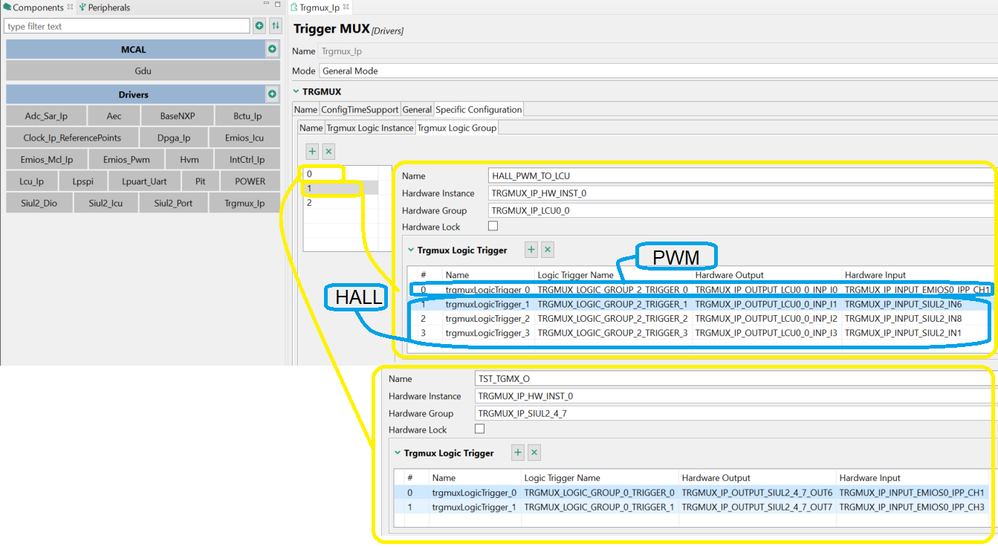998x547 pixels.
Task: Minimize the Components panel view
Action: [266, 4]
